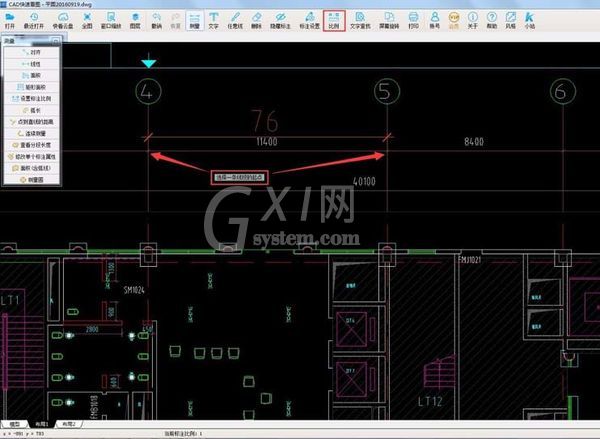Image resolution: width=600 pixels, height=439 pixels.
Task: Toggle the 隐藏标注 hide annotations icon
Action: pyautogui.click(x=280, y=20)
